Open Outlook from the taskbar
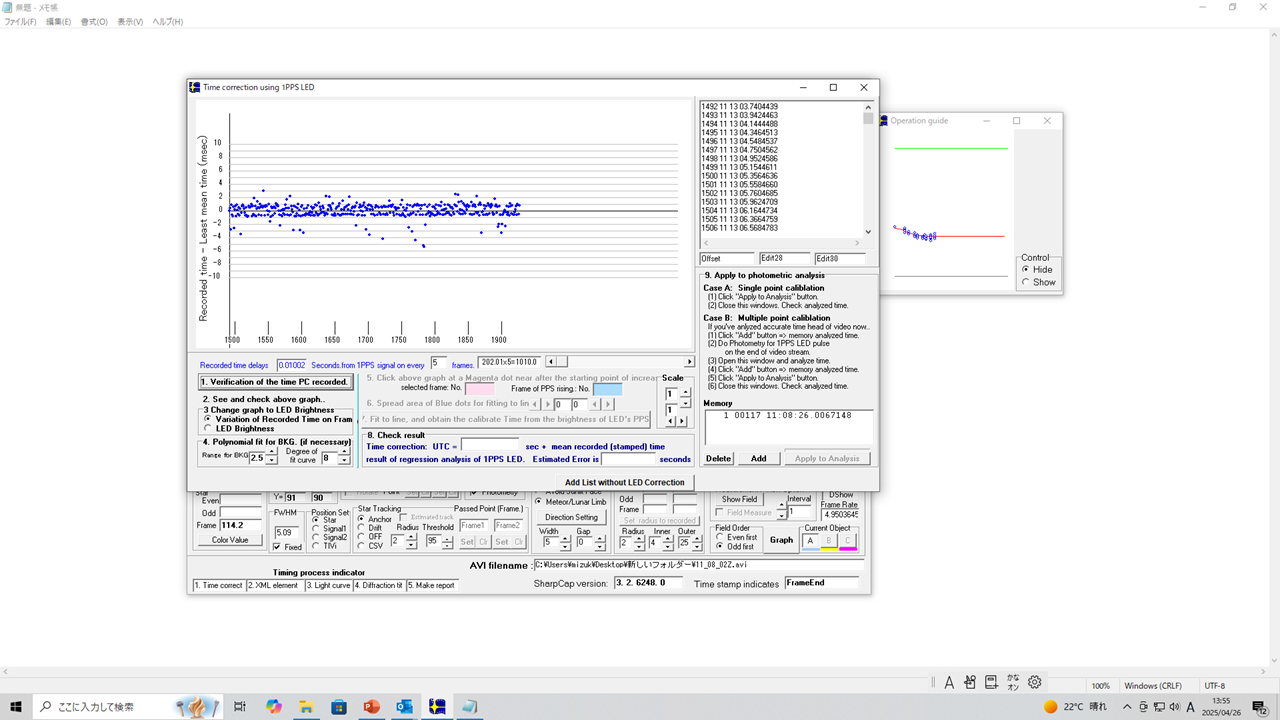The height and width of the screenshot is (720, 1280). click(405, 706)
